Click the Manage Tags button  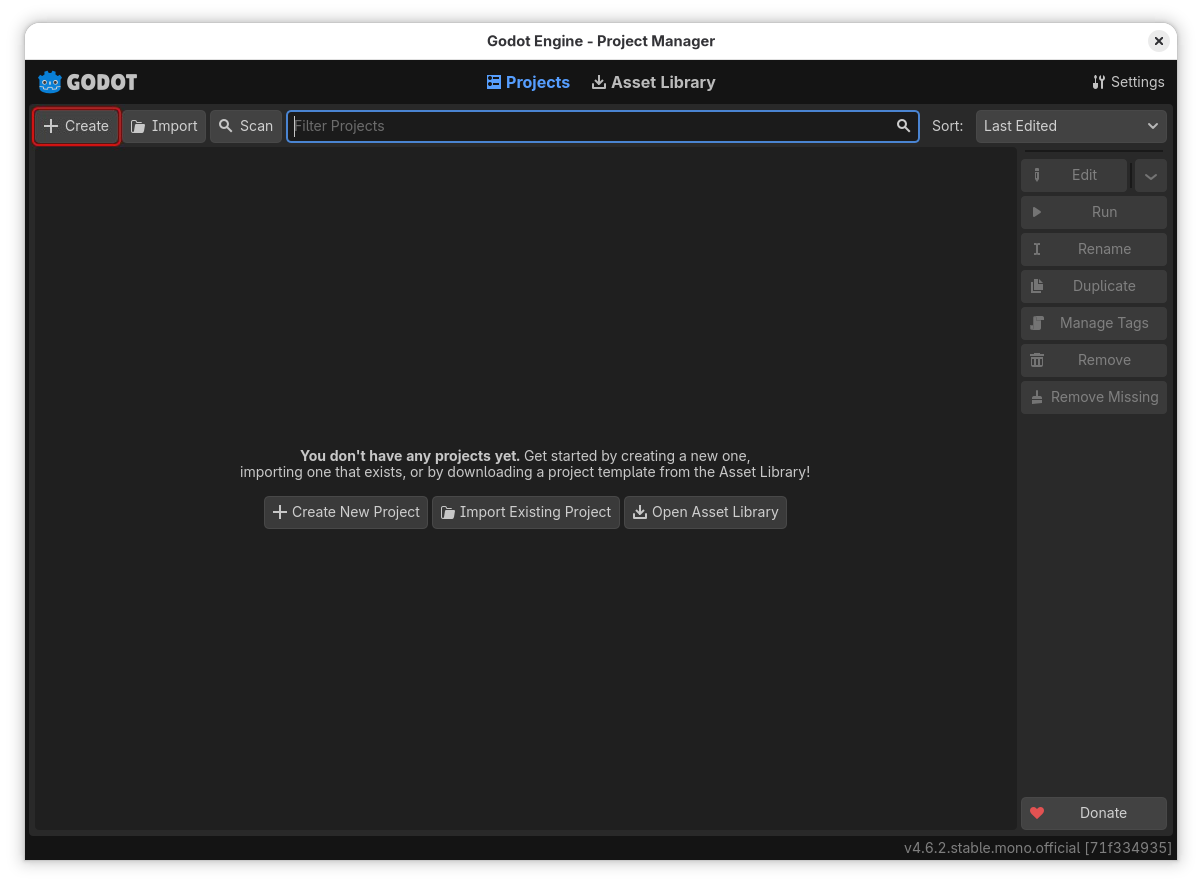point(1094,323)
